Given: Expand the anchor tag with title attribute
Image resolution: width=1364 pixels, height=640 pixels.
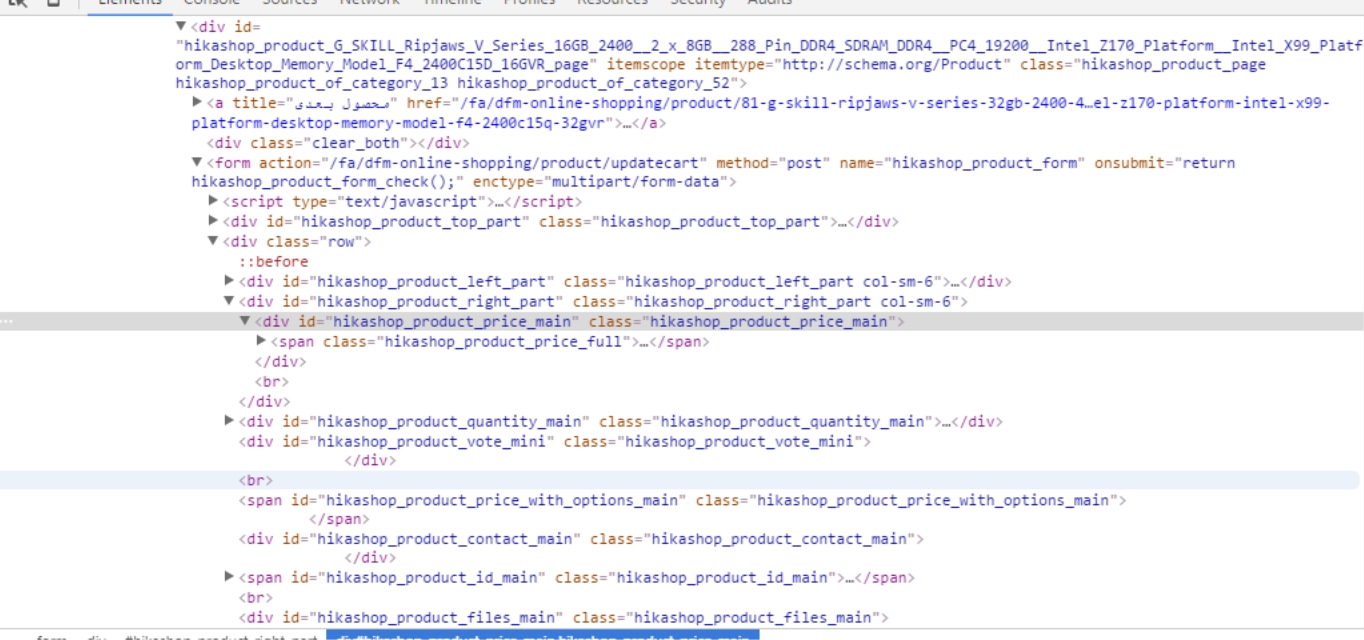Looking at the screenshot, I should (x=197, y=102).
